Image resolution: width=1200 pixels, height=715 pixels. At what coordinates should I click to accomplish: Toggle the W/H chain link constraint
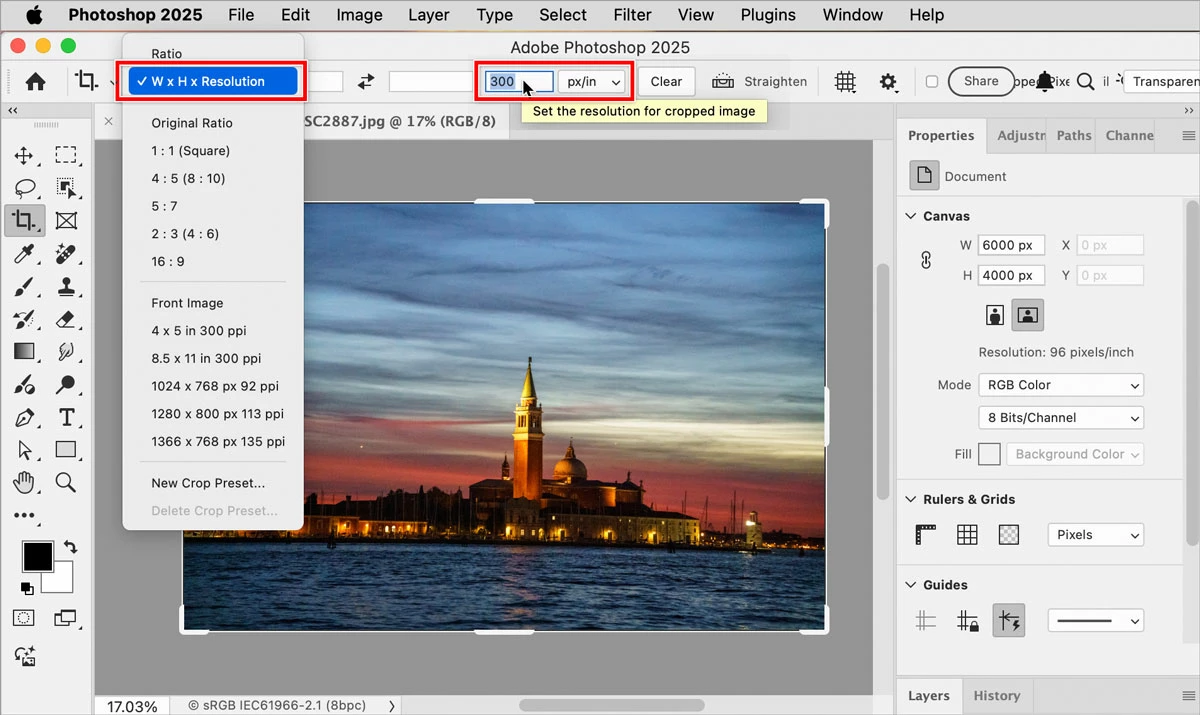point(926,260)
